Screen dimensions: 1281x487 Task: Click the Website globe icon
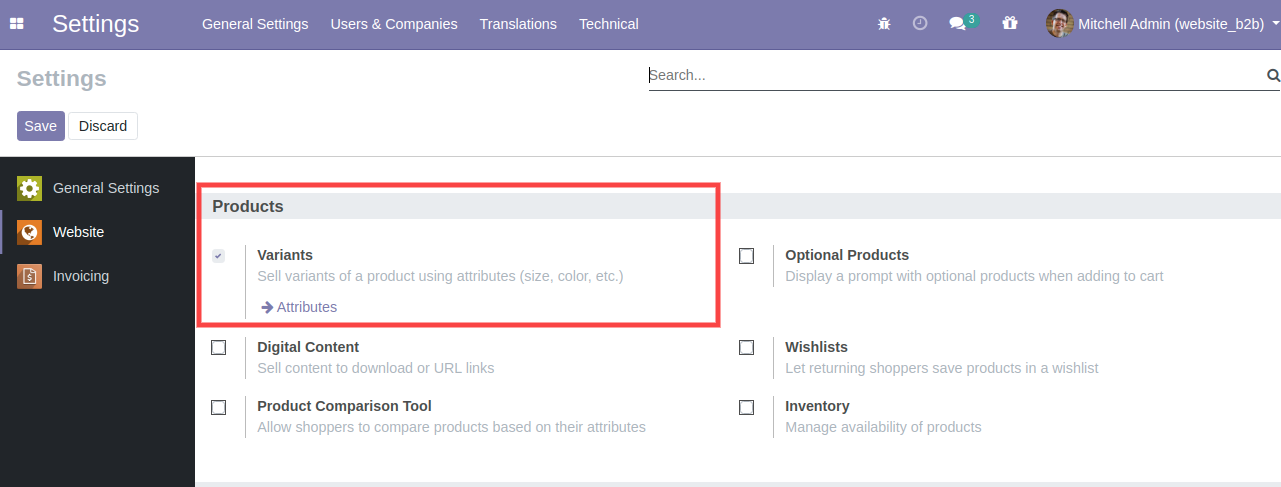point(30,232)
